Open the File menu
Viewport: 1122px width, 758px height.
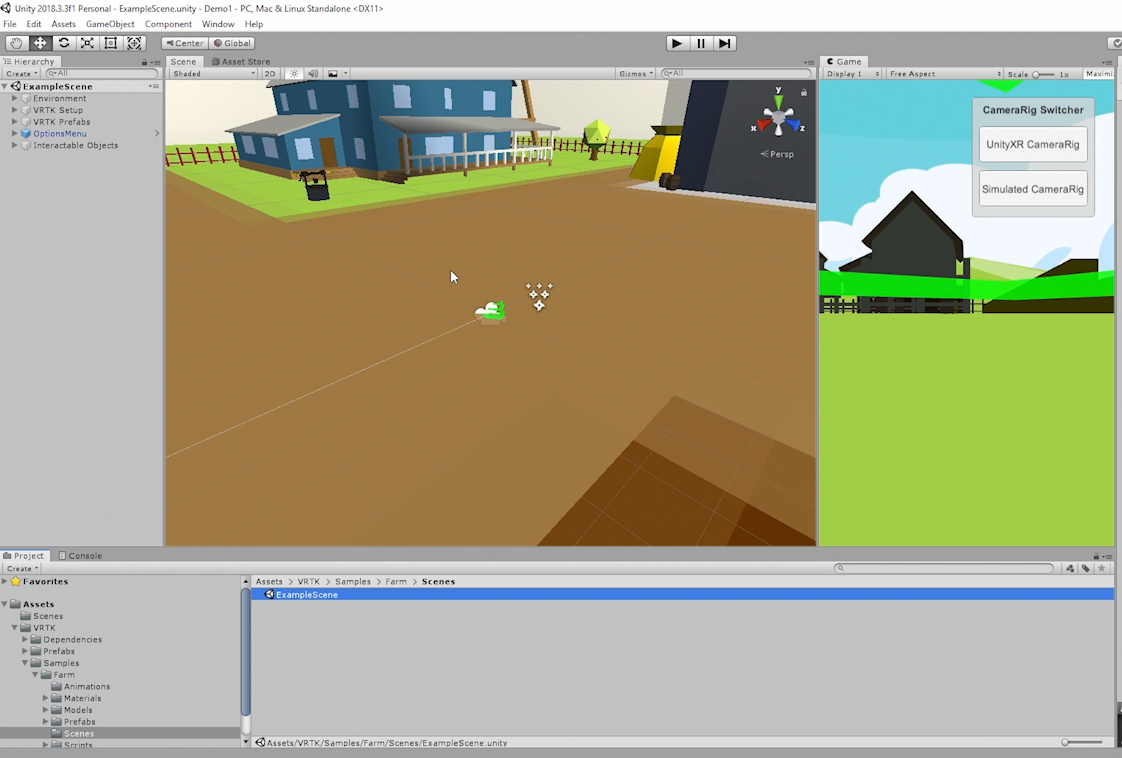10,24
